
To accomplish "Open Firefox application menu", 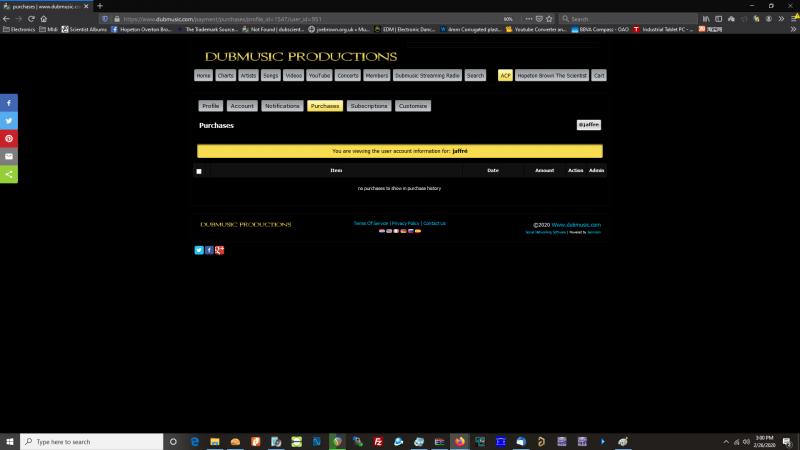I will [x=794, y=19].
